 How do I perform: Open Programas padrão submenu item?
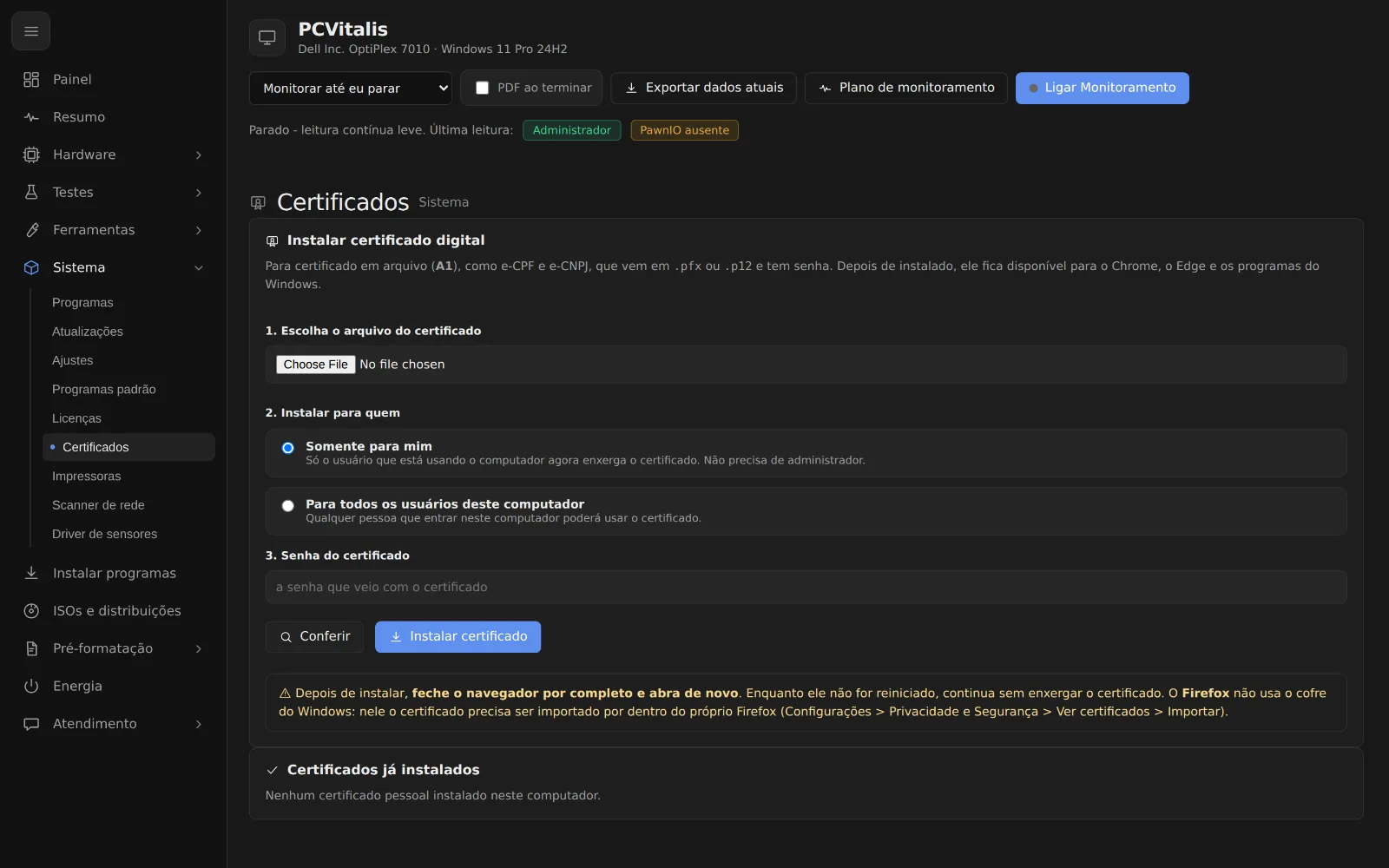(x=128, y=389)
